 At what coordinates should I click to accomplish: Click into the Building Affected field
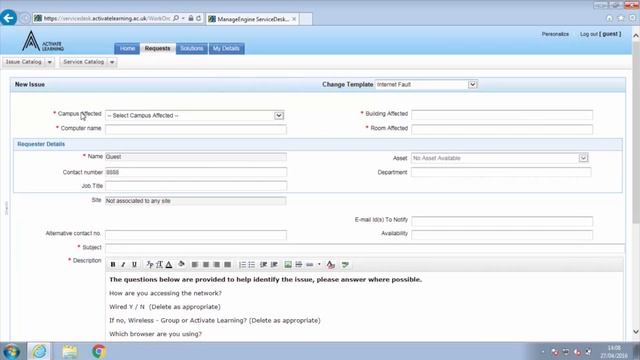tap(502, 115)
